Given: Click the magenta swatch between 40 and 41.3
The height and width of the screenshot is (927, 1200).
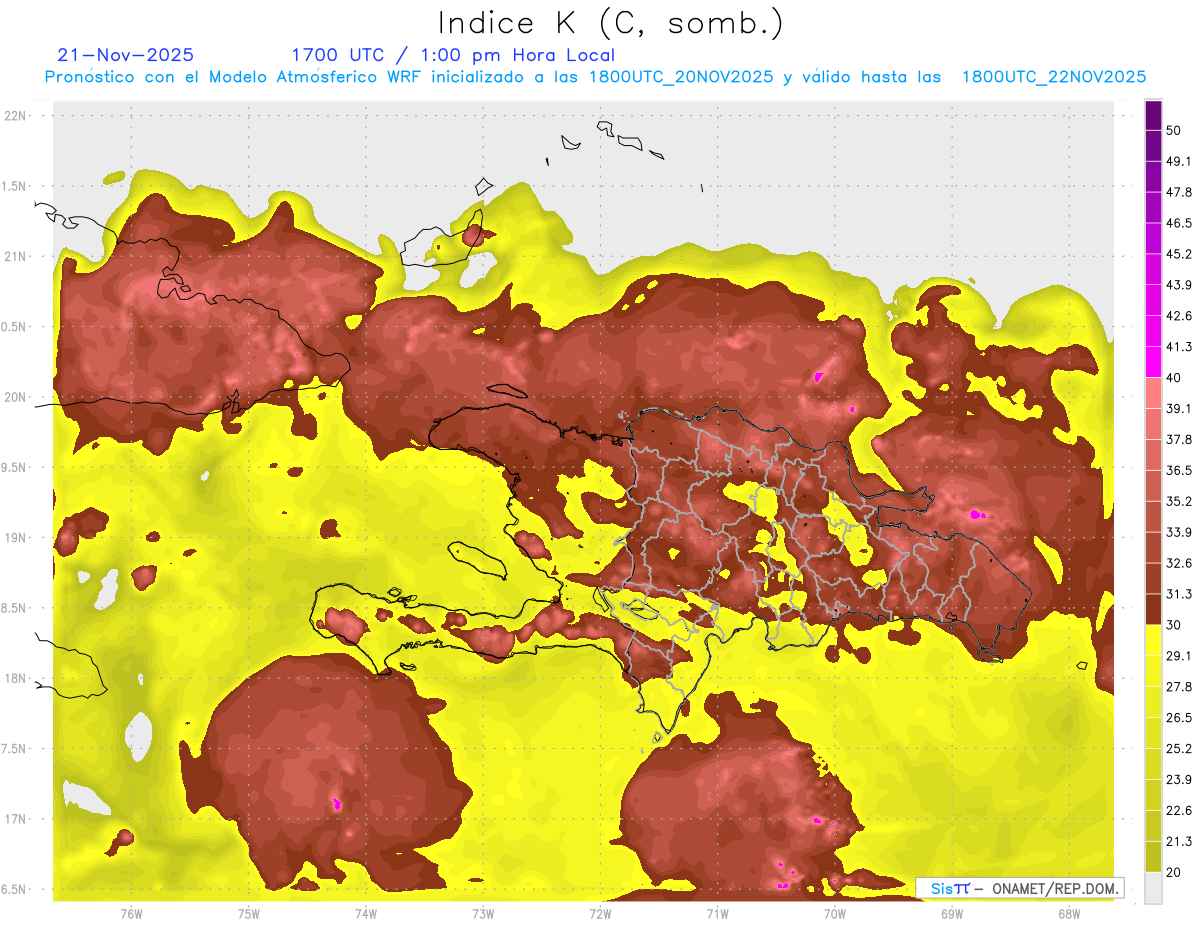Looking at the screenshot, I should pyautogui.click(x=1153, y=362).
